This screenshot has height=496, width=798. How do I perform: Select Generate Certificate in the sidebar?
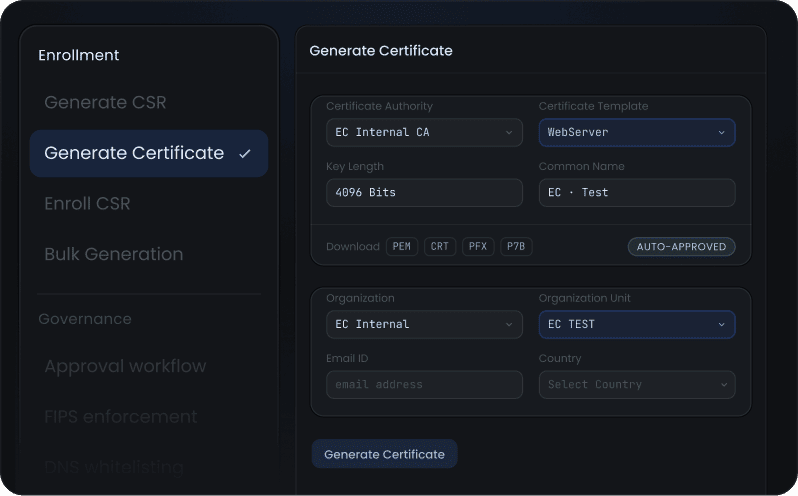click(x=149, y=153)
